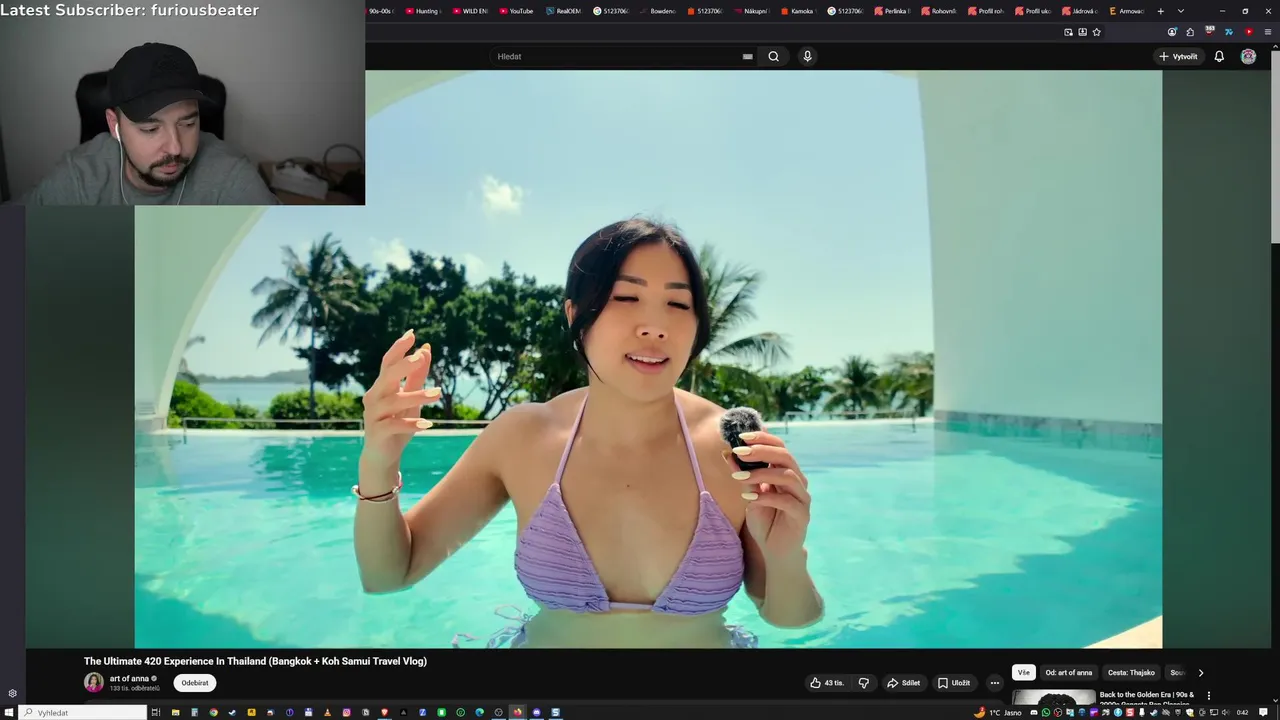Open the YouTube account avatar menu
1280x720 pixels.
1248,56
